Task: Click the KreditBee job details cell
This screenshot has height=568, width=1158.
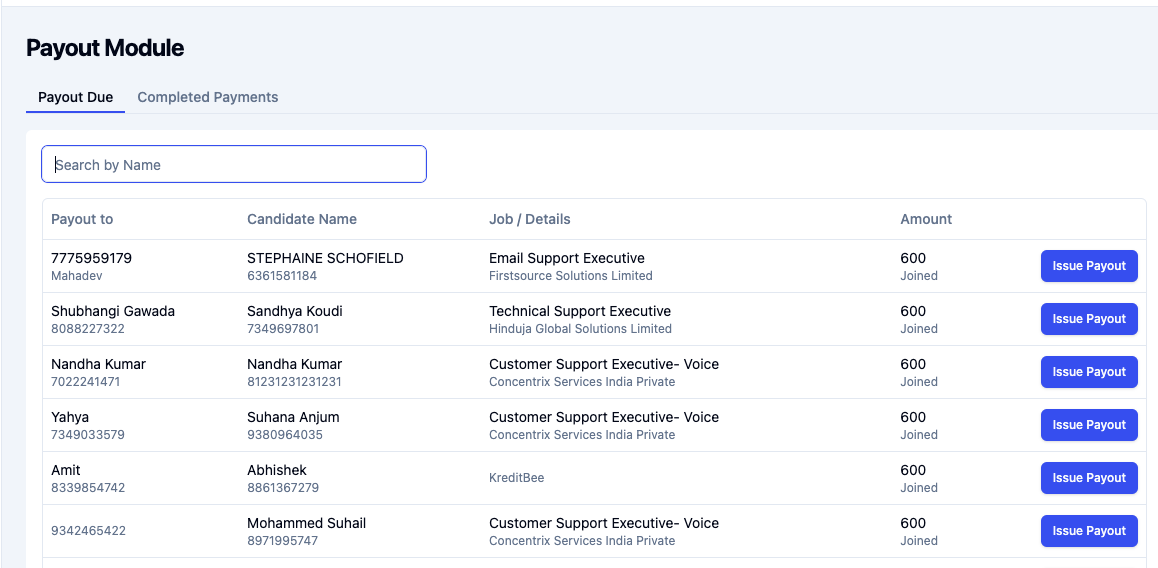Action: pyautogui.click(x=516, y=478)
